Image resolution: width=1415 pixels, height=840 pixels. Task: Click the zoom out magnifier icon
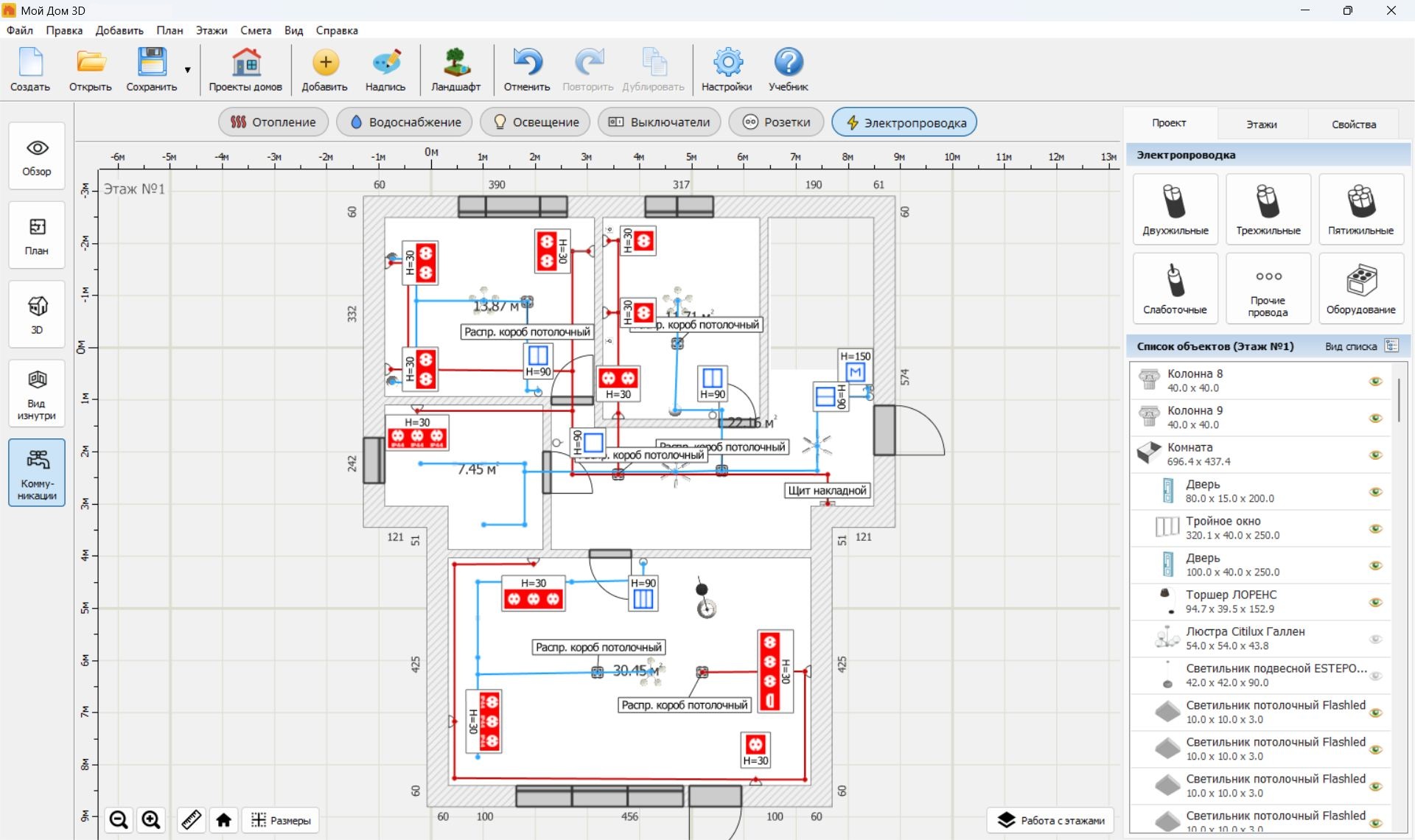coord(119,819)
